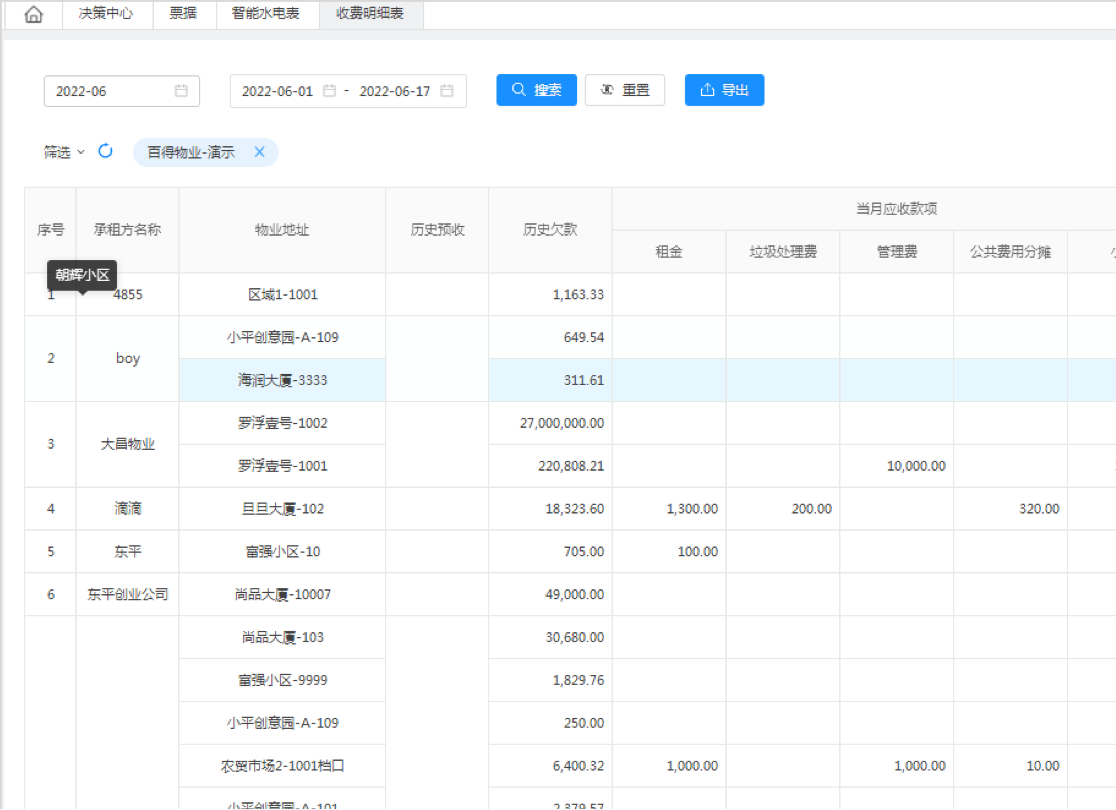Click the 物业地址 column header

point(282,230)
